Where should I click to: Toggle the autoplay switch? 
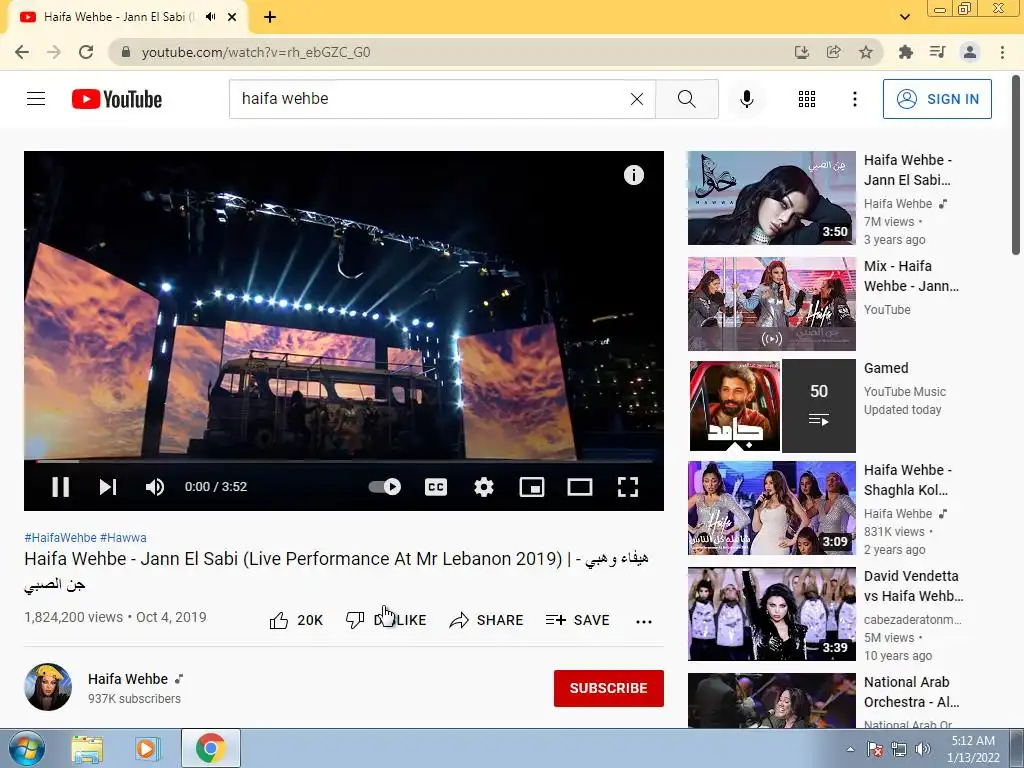point(385,487)
